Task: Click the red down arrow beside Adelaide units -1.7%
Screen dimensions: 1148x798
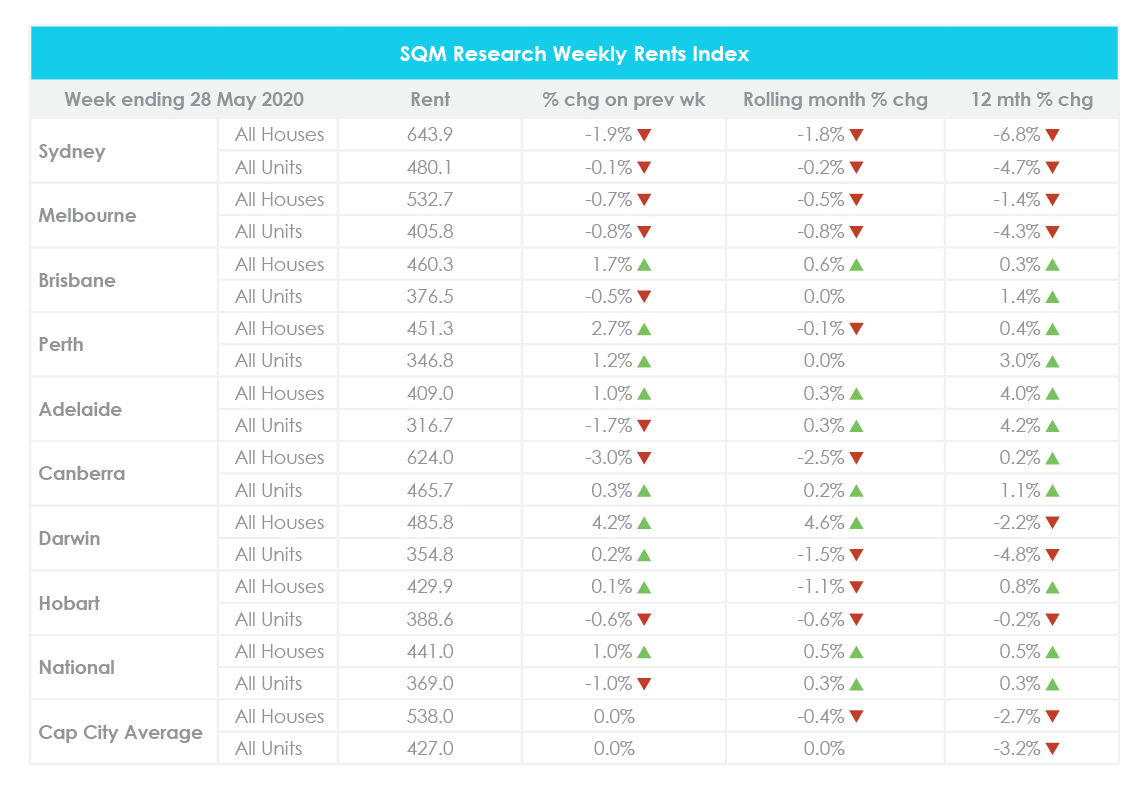Action: [x=644, y=426]
